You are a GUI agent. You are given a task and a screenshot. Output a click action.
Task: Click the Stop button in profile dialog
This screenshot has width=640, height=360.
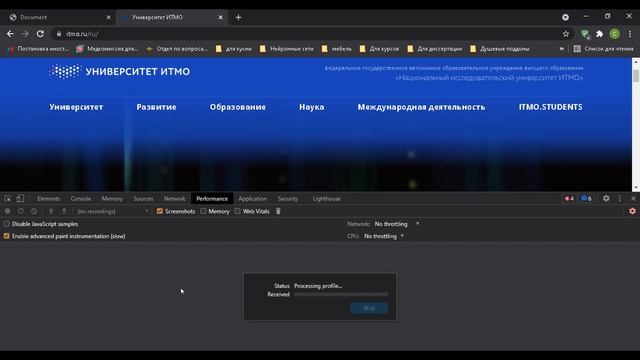369,308
